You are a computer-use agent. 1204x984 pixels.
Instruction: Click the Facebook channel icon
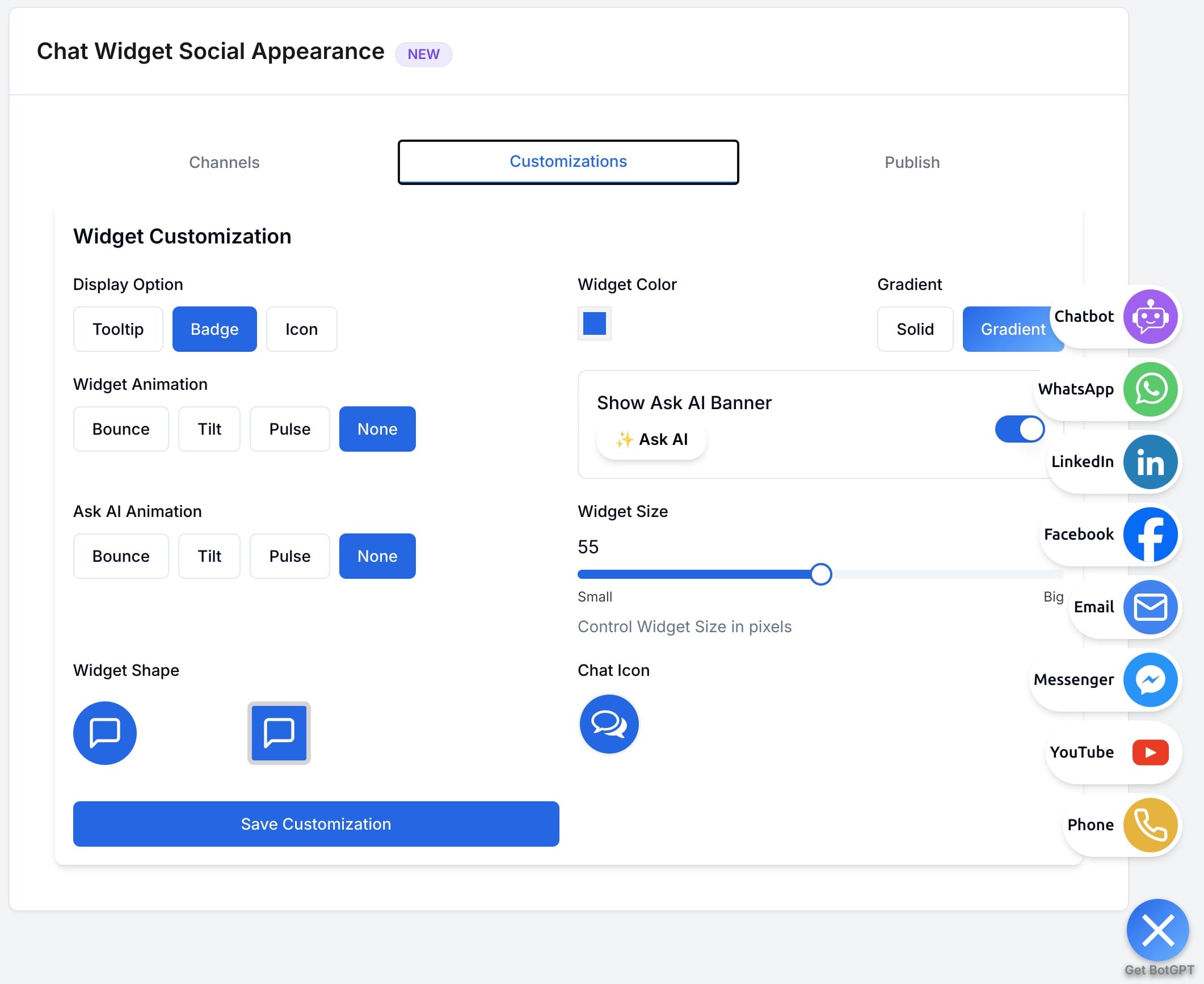[1151, 534]
